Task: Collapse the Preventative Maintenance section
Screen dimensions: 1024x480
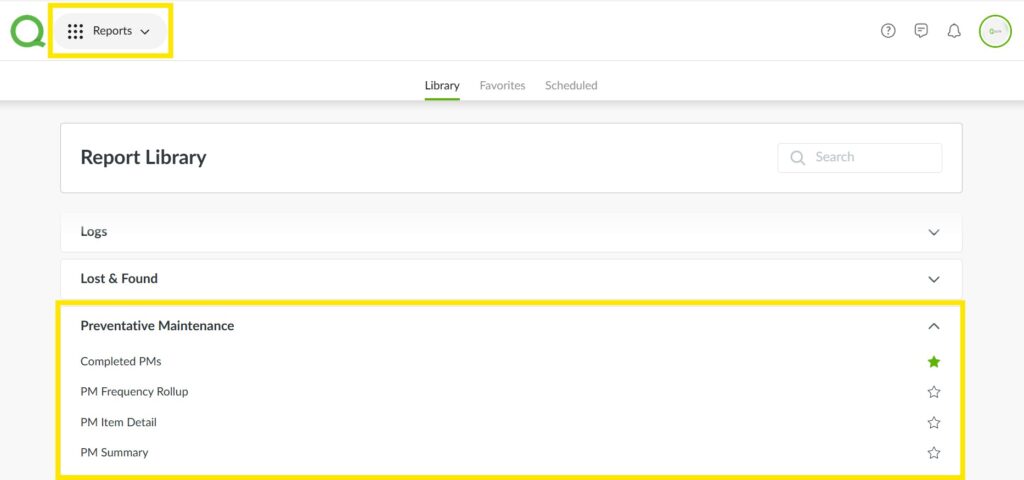Action: 934,326
